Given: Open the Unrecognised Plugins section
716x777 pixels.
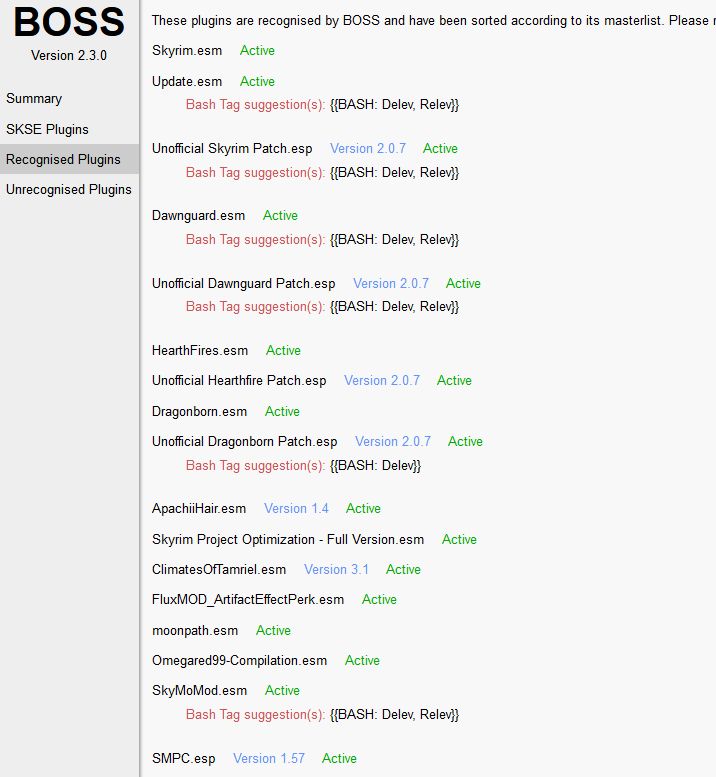Looking at the screenshot, I should (68, 189).
